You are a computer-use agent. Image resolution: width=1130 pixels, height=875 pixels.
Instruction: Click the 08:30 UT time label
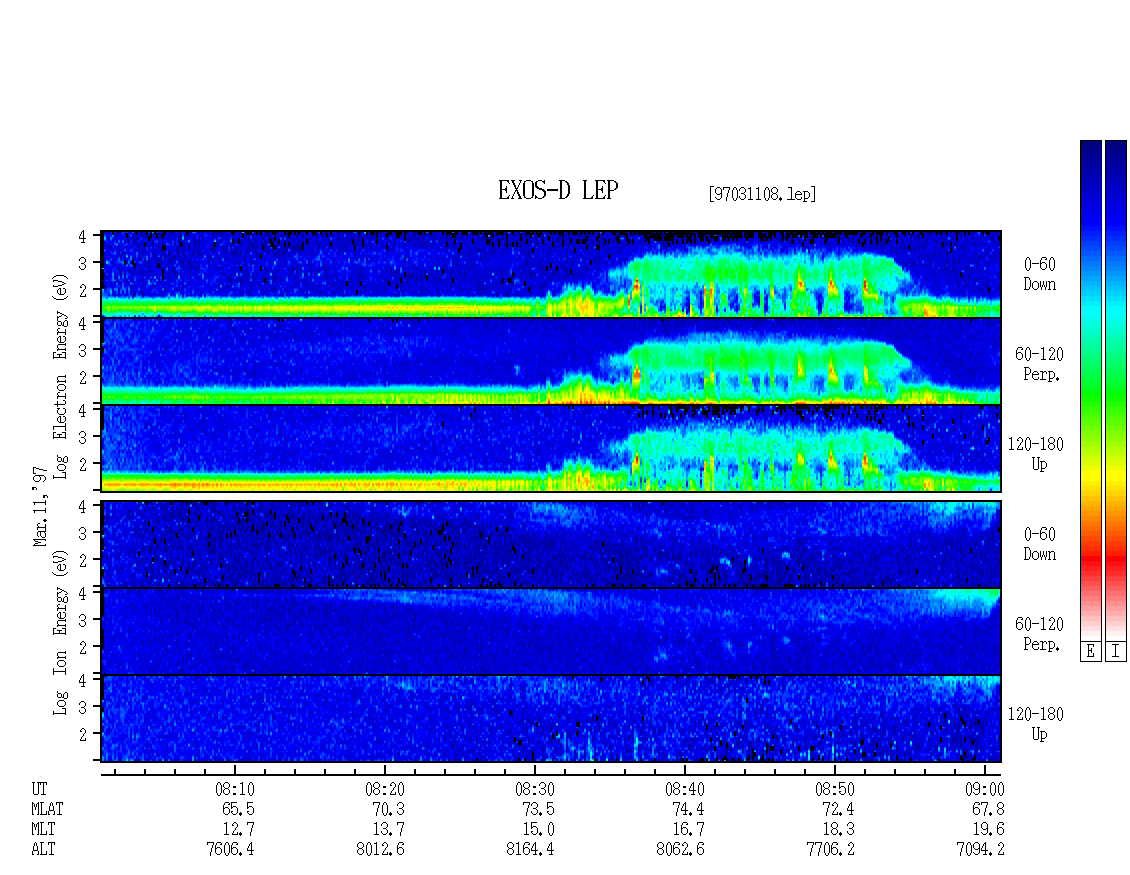pos(535,789)
